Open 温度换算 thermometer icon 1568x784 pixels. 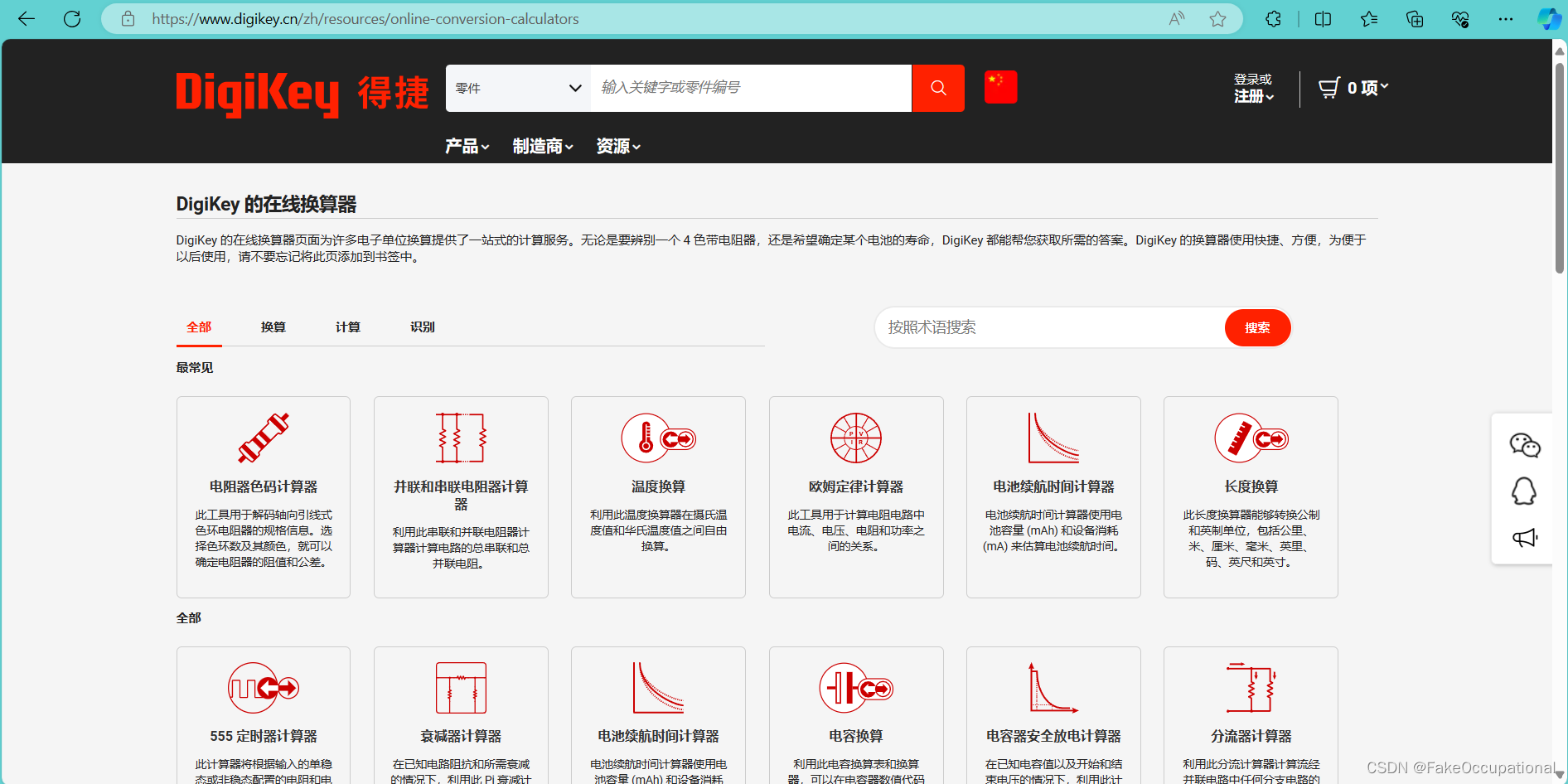pos(659,438)
